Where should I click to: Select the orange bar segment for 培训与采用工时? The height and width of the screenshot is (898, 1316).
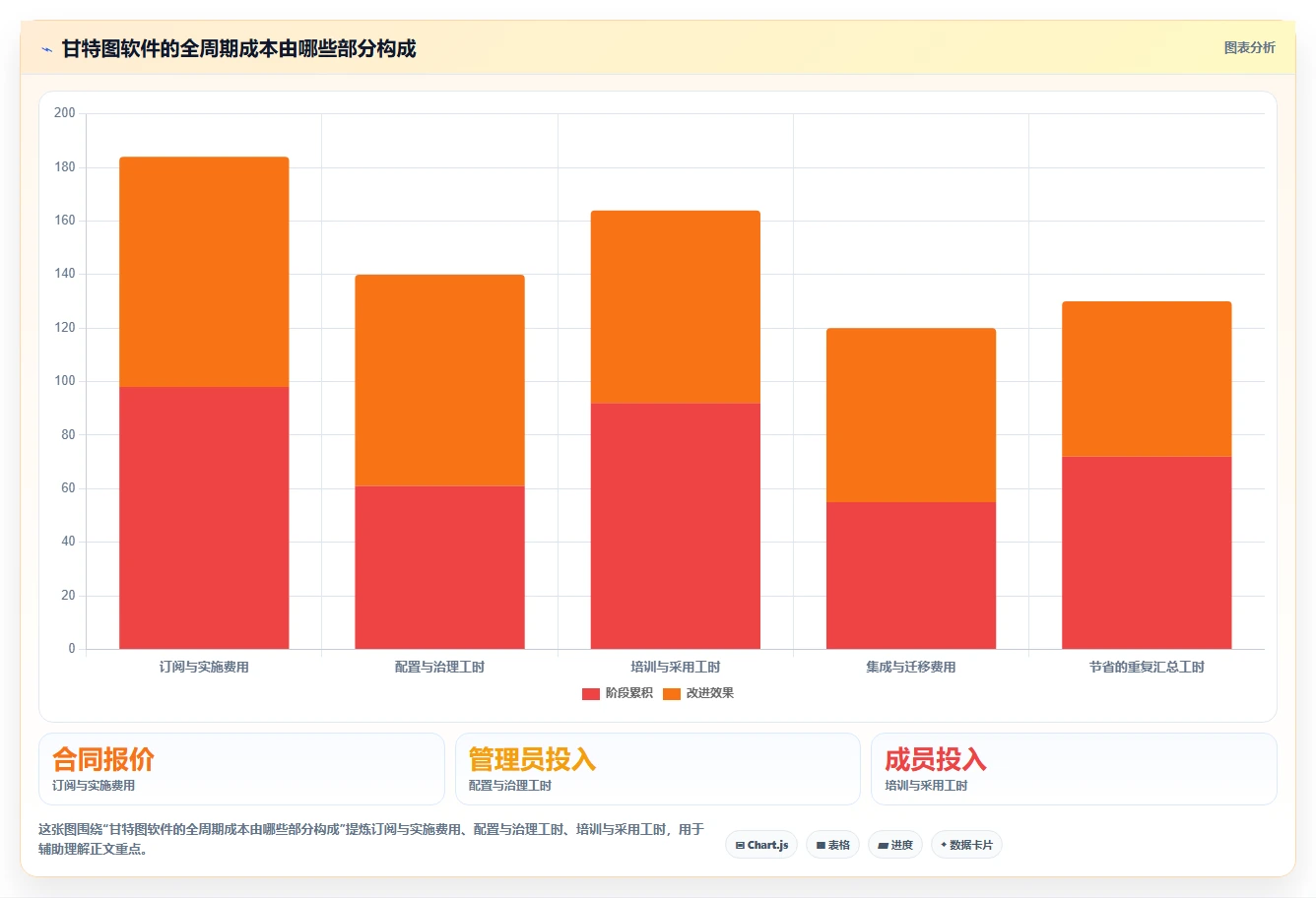pos(676,306)
